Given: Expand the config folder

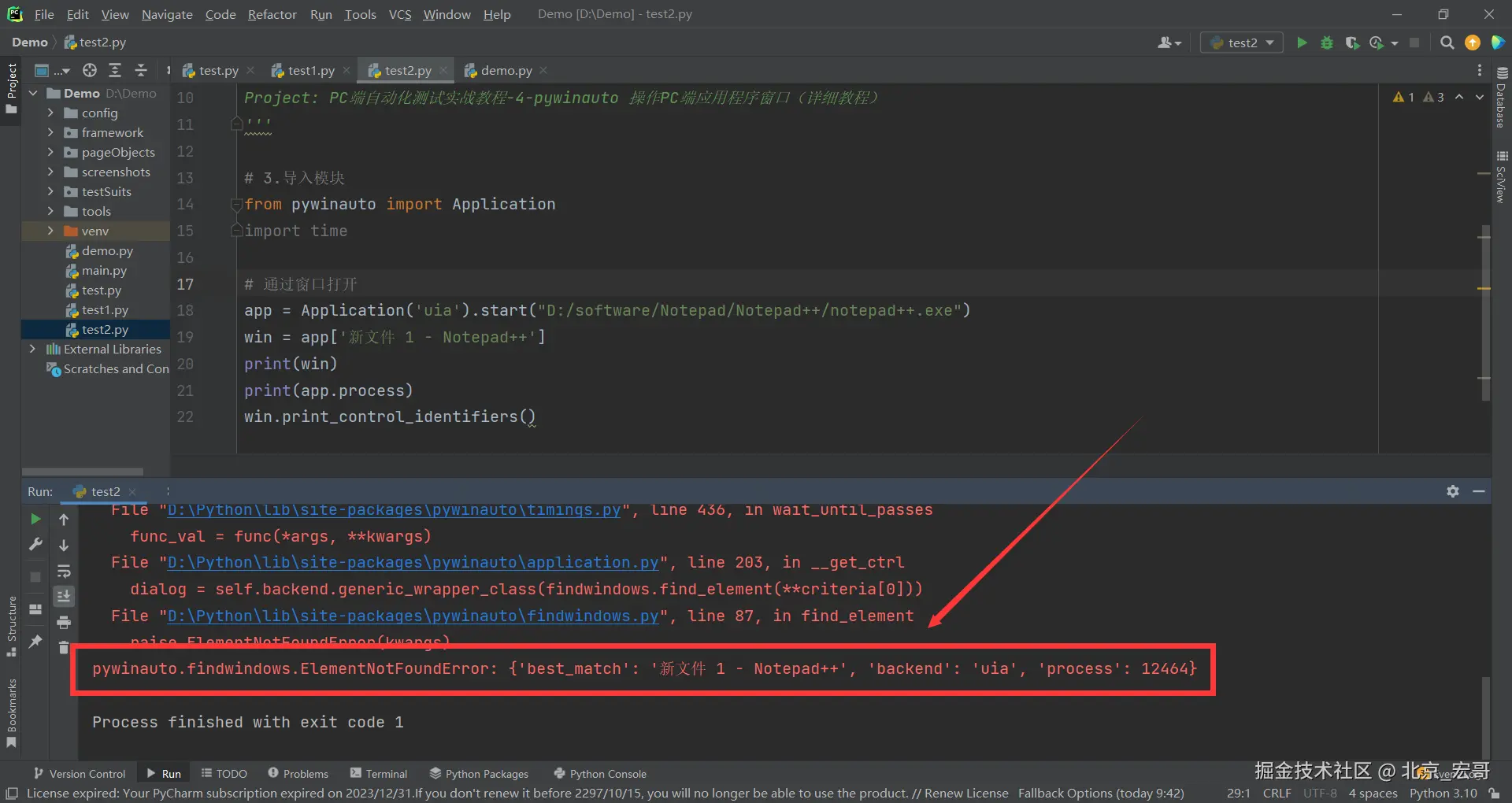Looking at the screenshot, I should (x=50, y=113).
